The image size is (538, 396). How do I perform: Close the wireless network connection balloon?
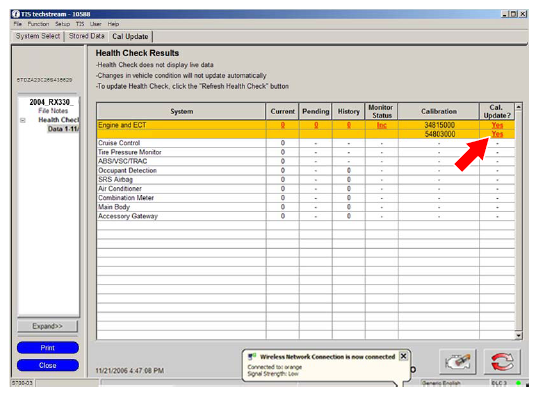click(404, 356)
